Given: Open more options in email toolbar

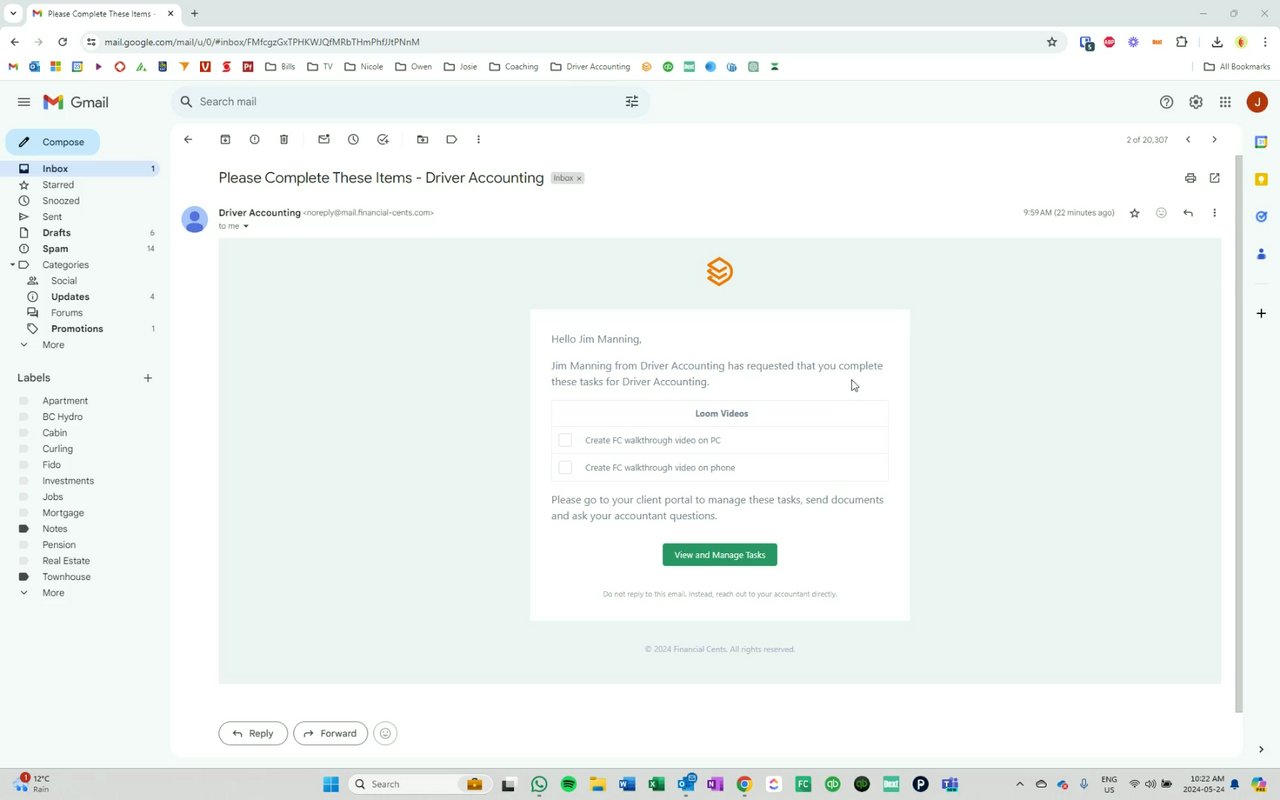Looking at the screenshot, I should coord(478,139).
